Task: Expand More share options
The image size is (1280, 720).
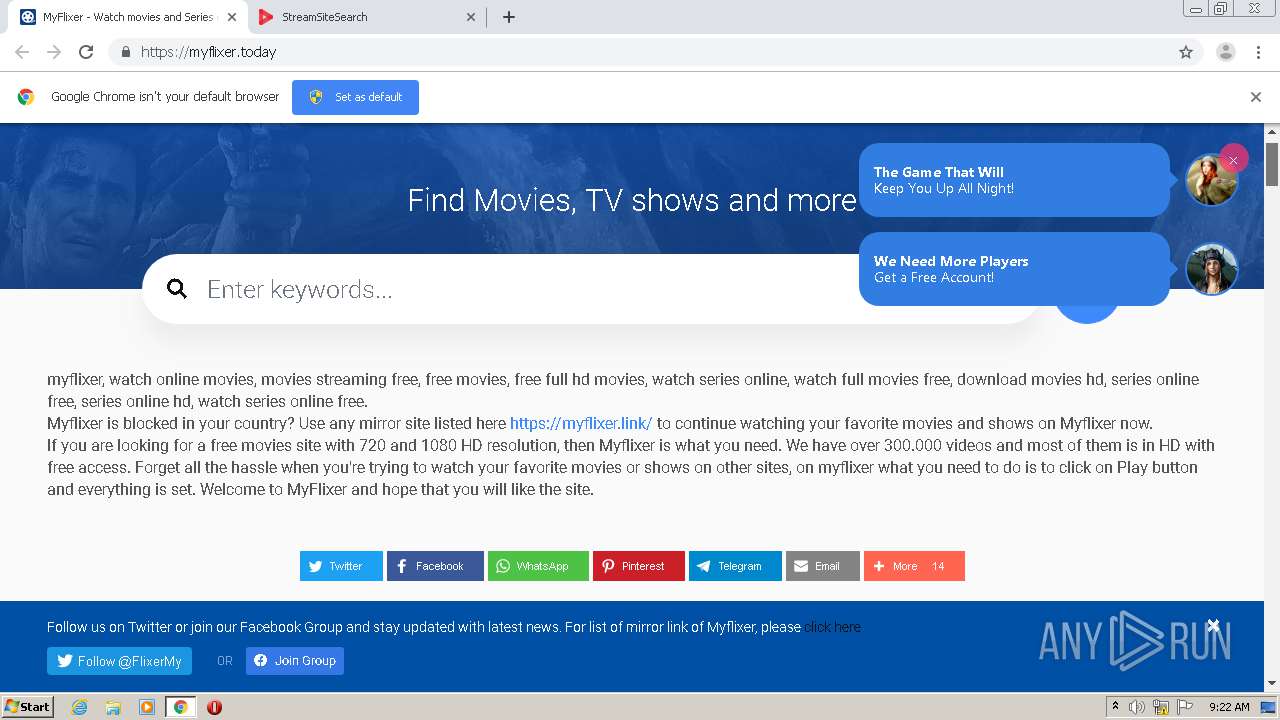Action: (x=914, y=566)
